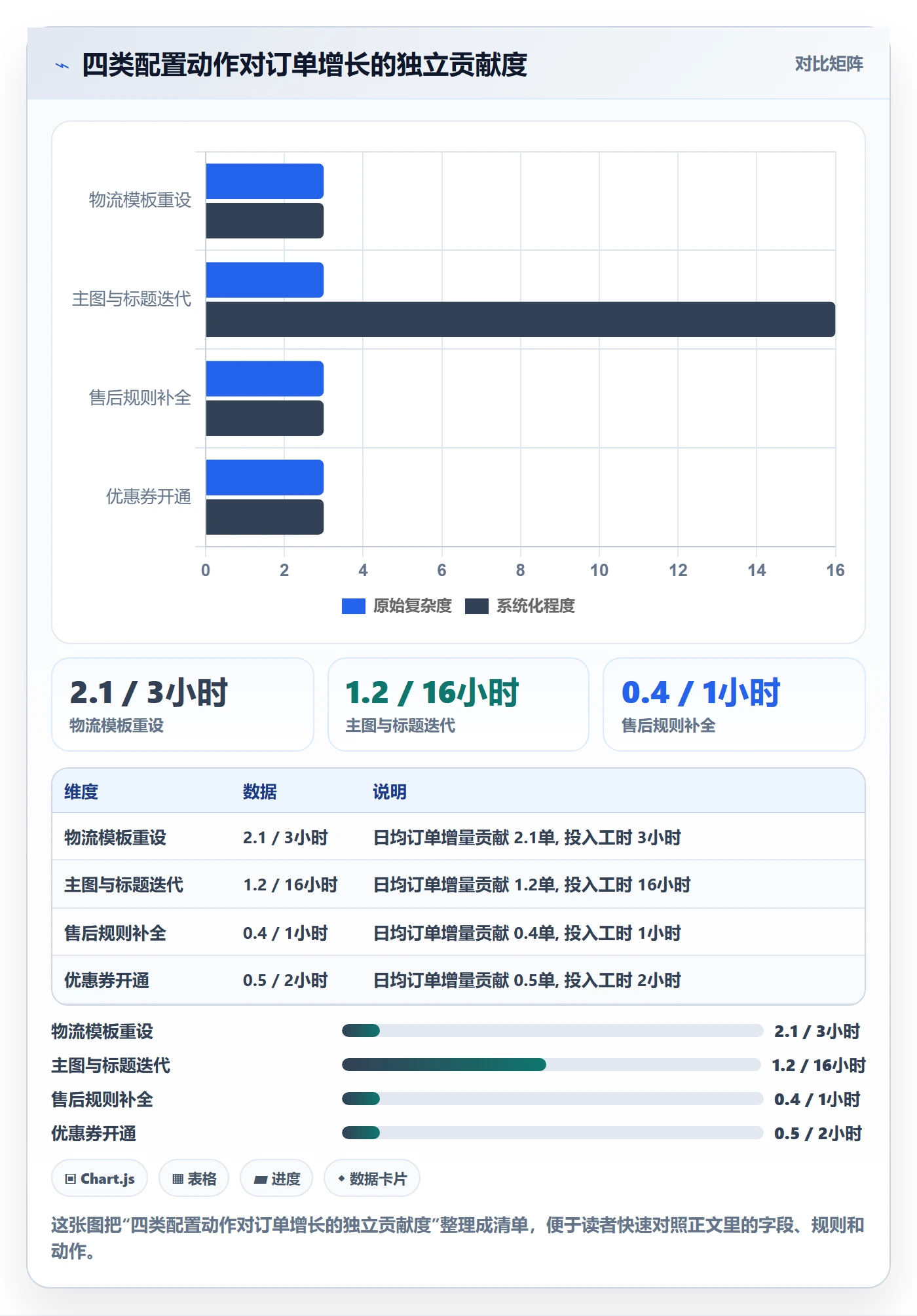This screenshot has height=1316, width=917.
Task: Click the 物流模板重设 progress bar
Action: pyautogui.click(x=552, y=1031)
